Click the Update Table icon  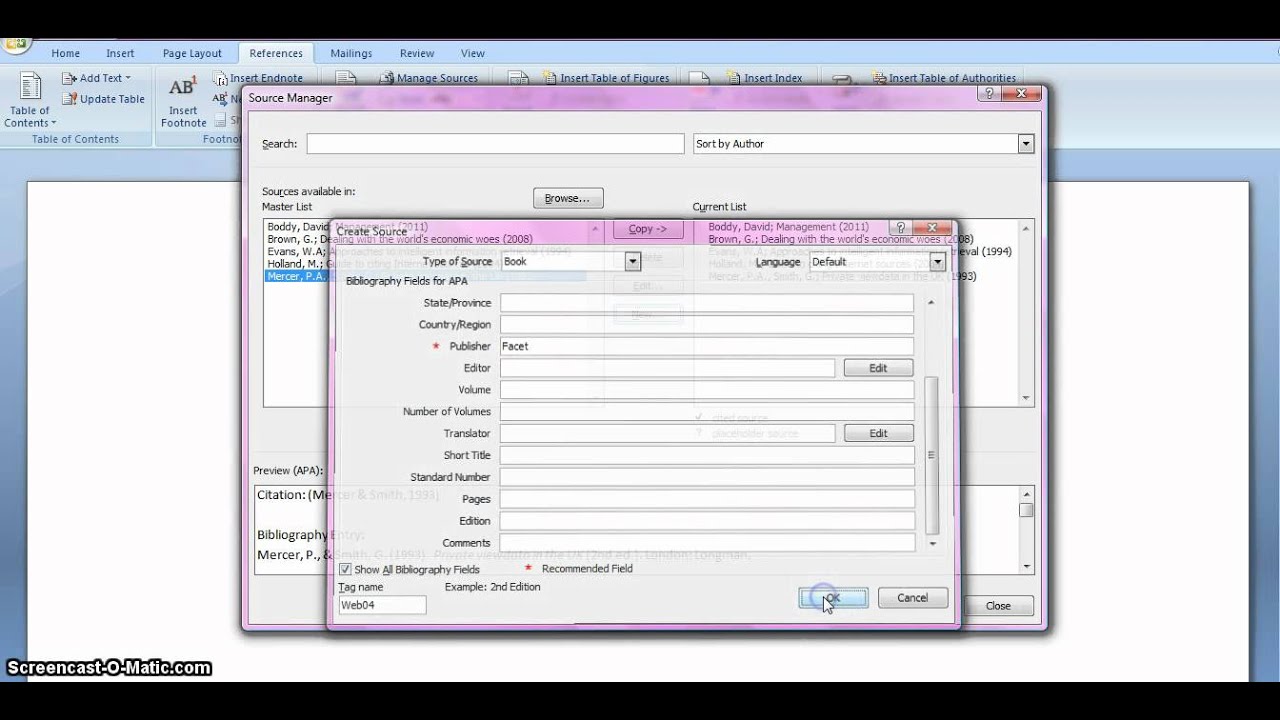pyautogui.click(x=70, y=99)
